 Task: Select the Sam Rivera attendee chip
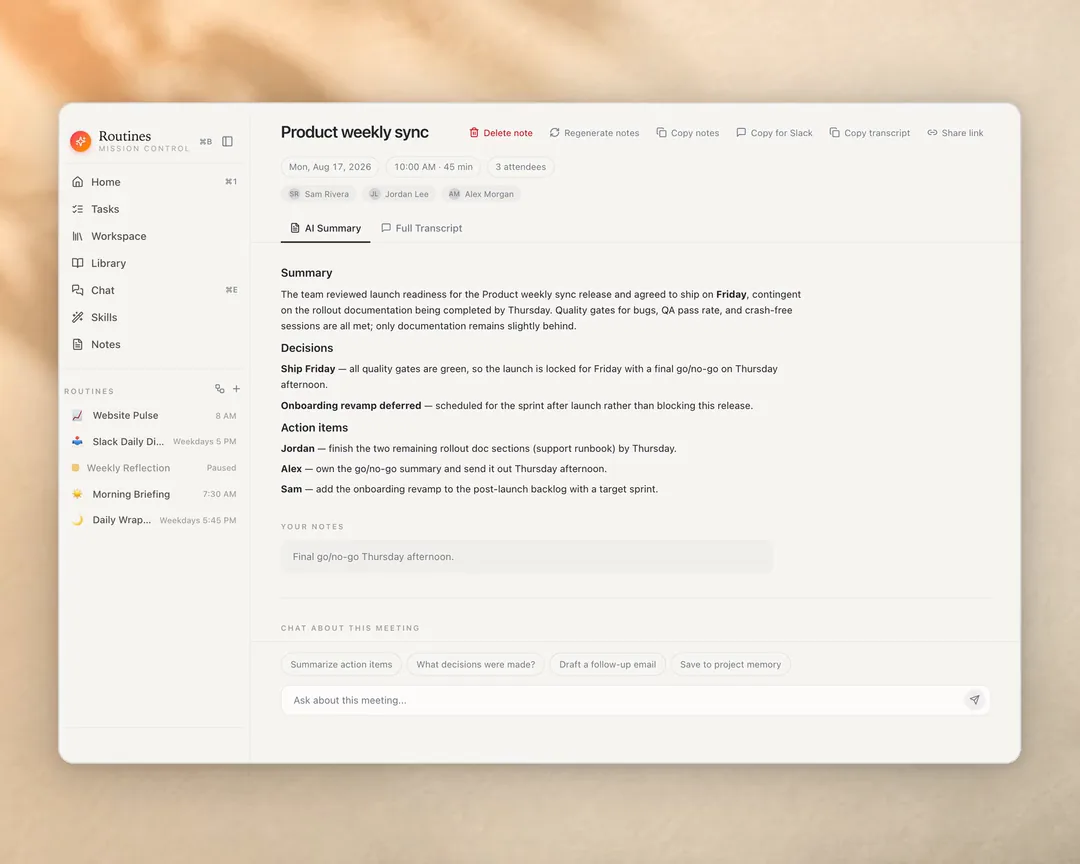[x=319, y=194]
